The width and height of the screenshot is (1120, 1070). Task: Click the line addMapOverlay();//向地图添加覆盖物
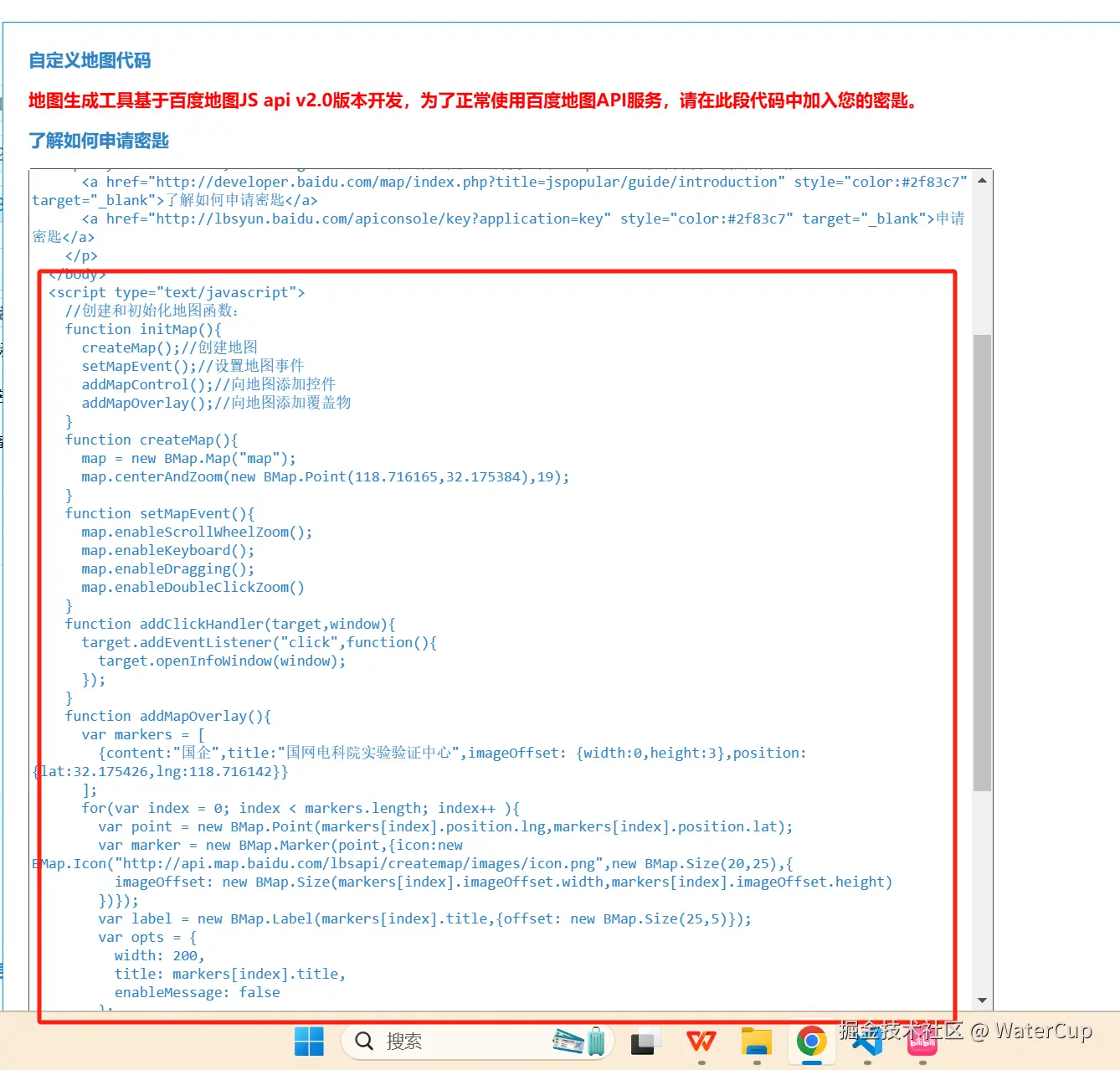(x=216, y=403)
